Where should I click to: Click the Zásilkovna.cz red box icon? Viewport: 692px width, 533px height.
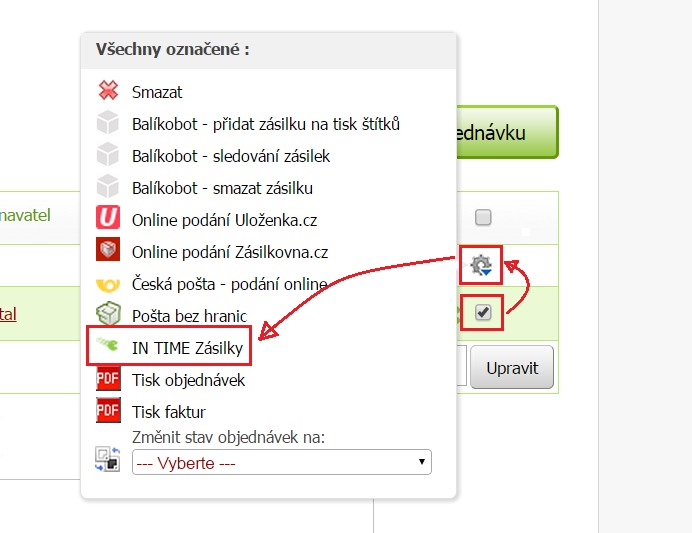pyautogui.click(x=108, y=249)
